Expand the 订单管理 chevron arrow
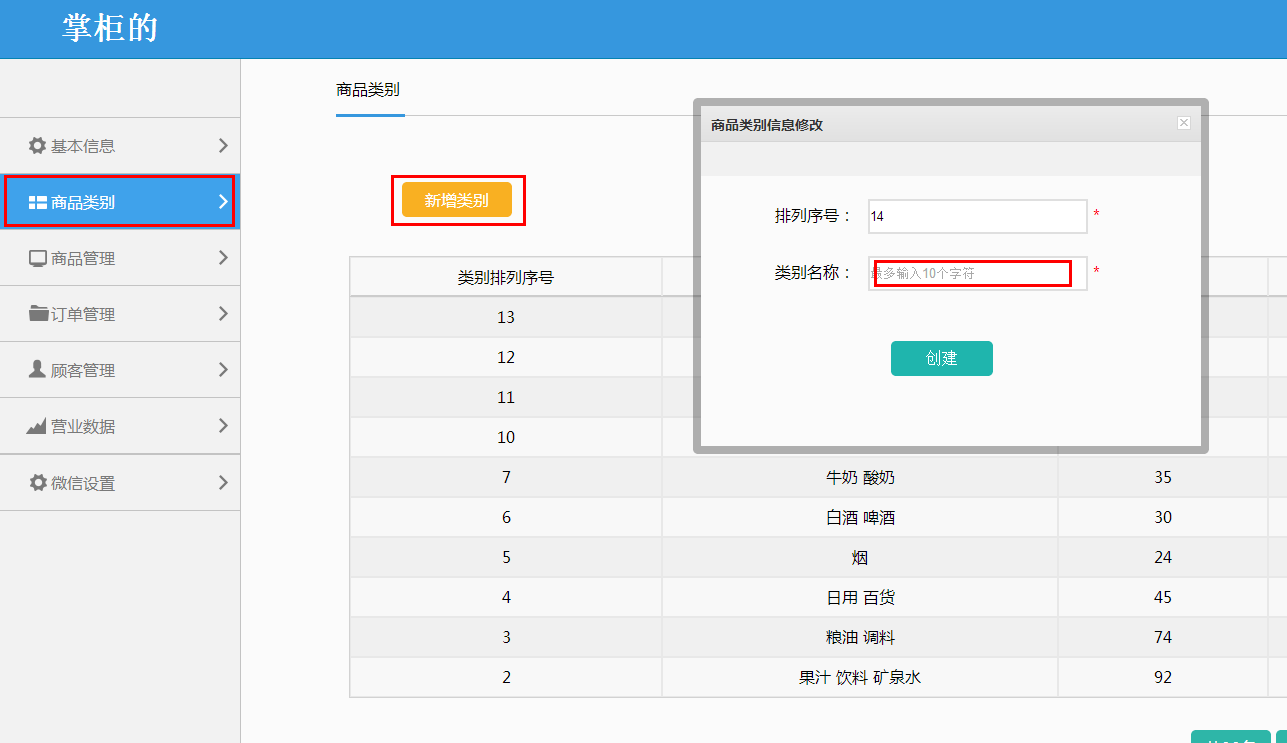 click(223, 314)
